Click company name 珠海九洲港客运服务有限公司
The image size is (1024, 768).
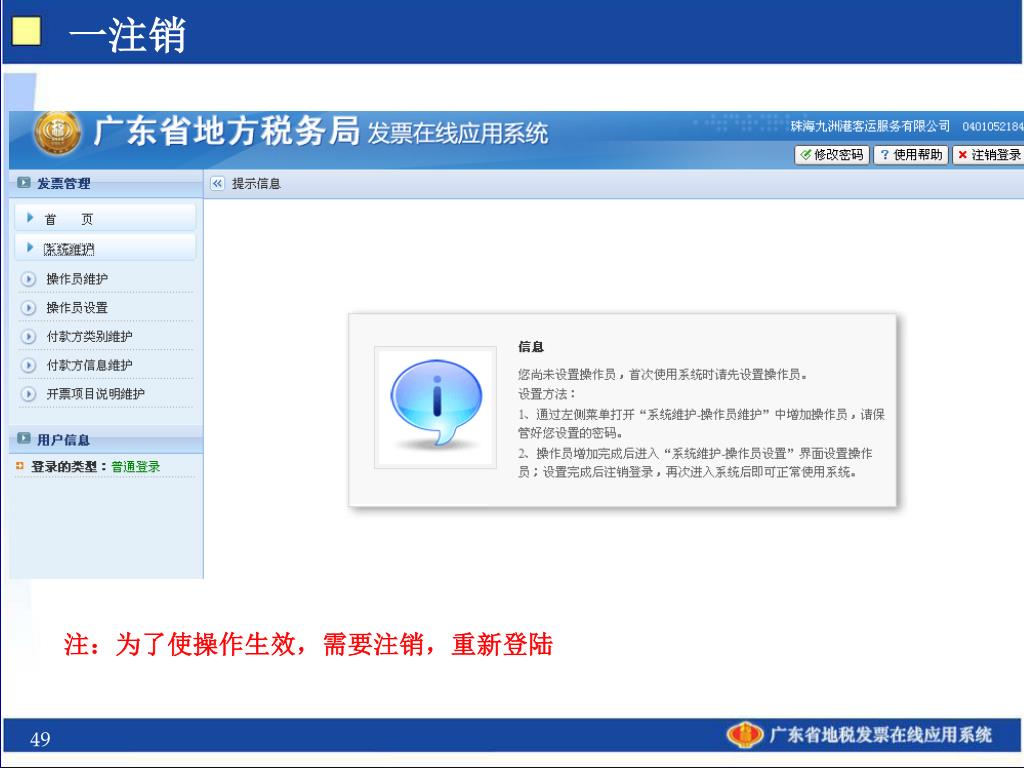click(870, 126)
